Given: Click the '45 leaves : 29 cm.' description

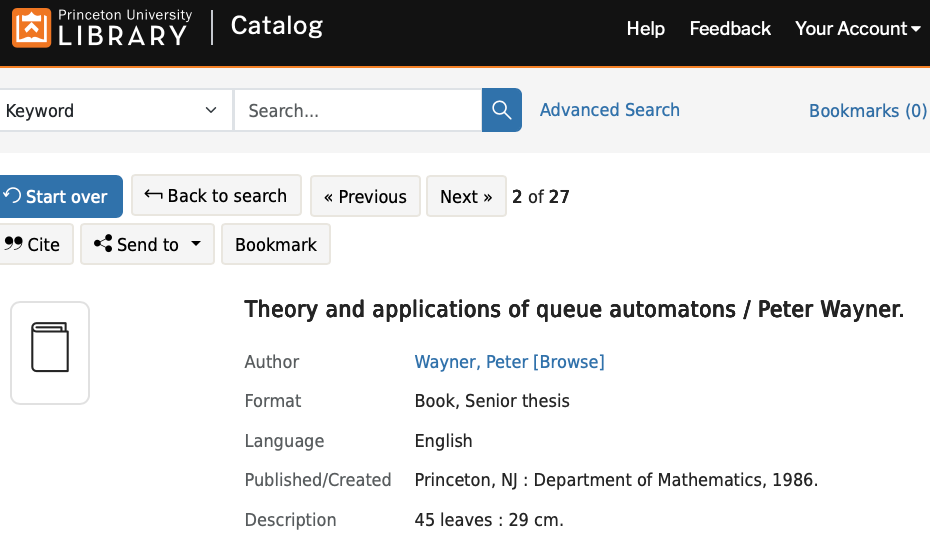Looking at the screenshot, I should [489, 520].
